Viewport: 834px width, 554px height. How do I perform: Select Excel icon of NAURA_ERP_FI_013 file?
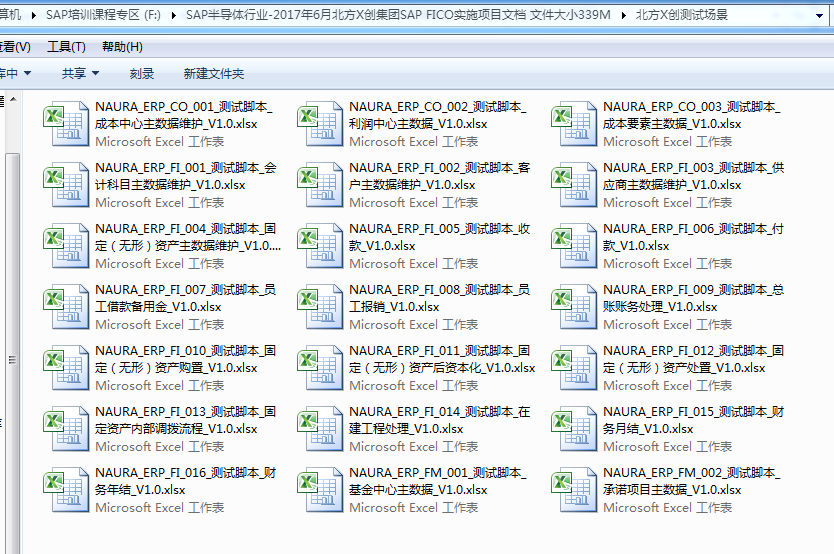[x=66, y=429]
